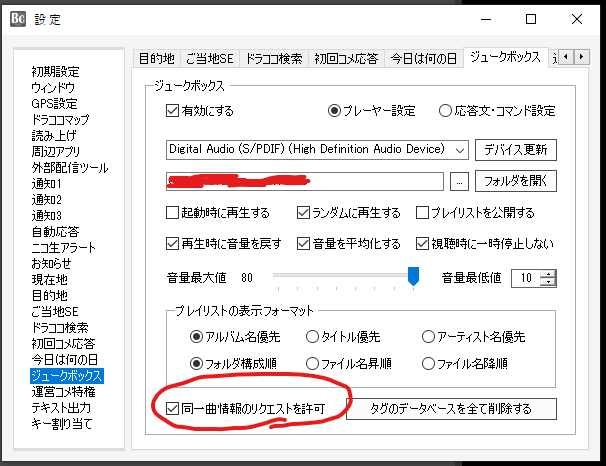Select 読み上げ in the sidebar list
Image resolution: width=606 pixels, height=466 pixels.
coord(54,136)
